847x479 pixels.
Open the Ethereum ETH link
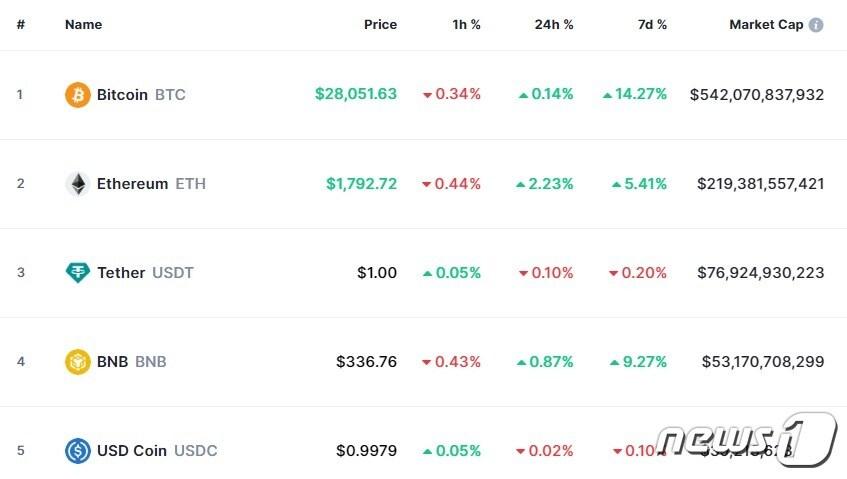click(150, 184)
